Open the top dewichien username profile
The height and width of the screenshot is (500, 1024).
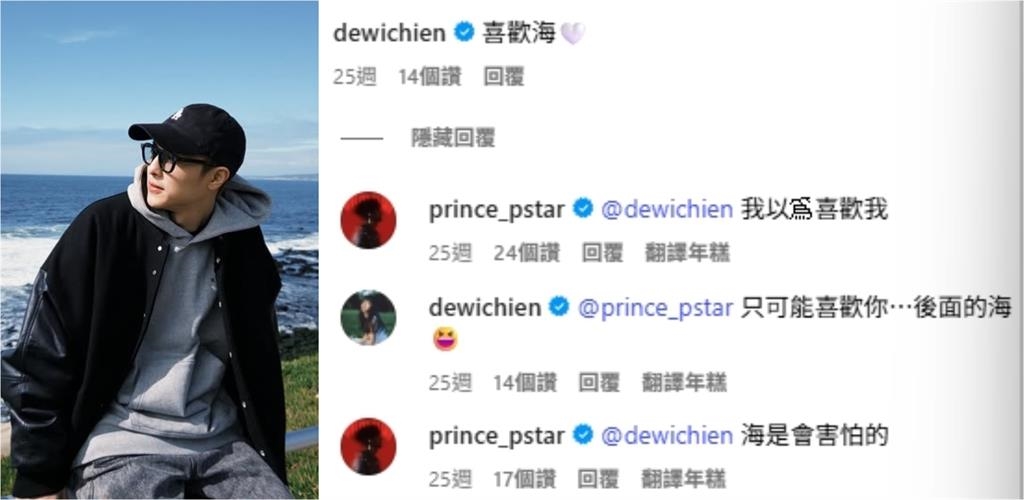click(390, 33)
